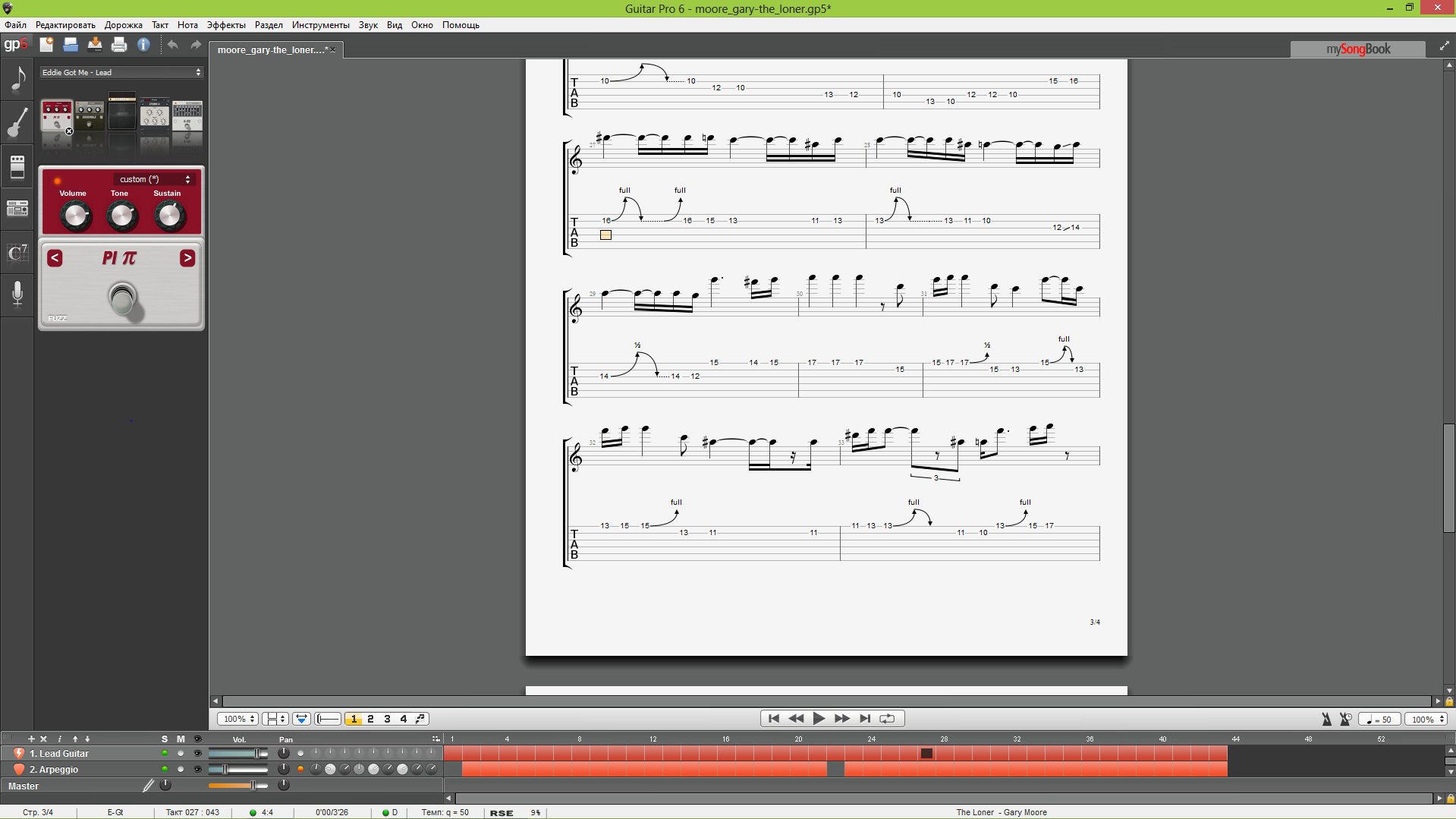Viewport: 1456px width, 819px height.
Task: Adjust the pedal Tone knob
Action: pos(122,216)
